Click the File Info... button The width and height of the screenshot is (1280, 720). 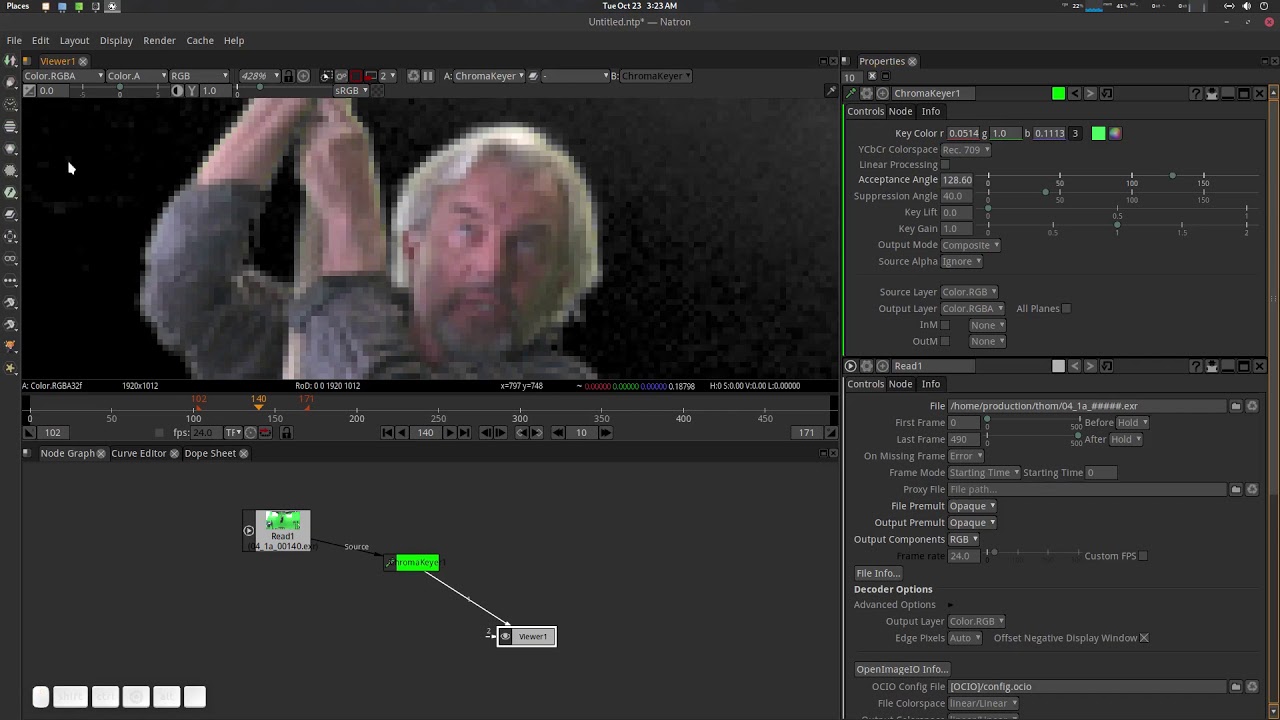pos(877,573)
